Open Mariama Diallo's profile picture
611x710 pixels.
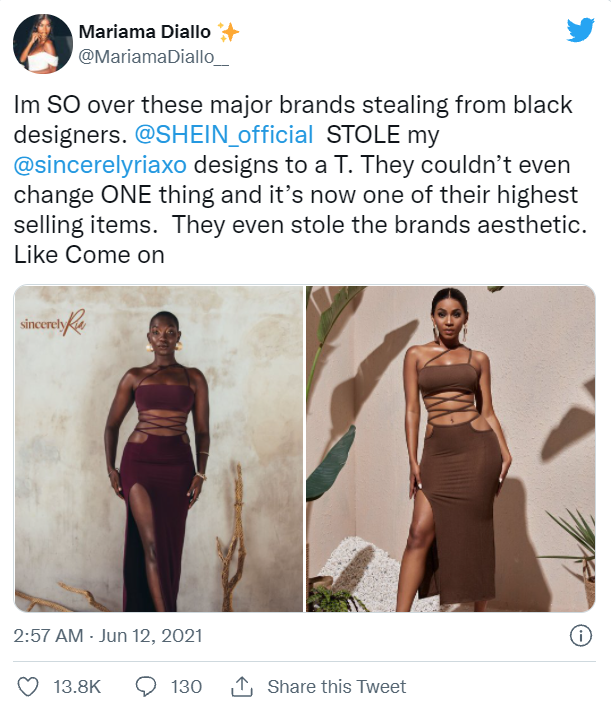43,44
